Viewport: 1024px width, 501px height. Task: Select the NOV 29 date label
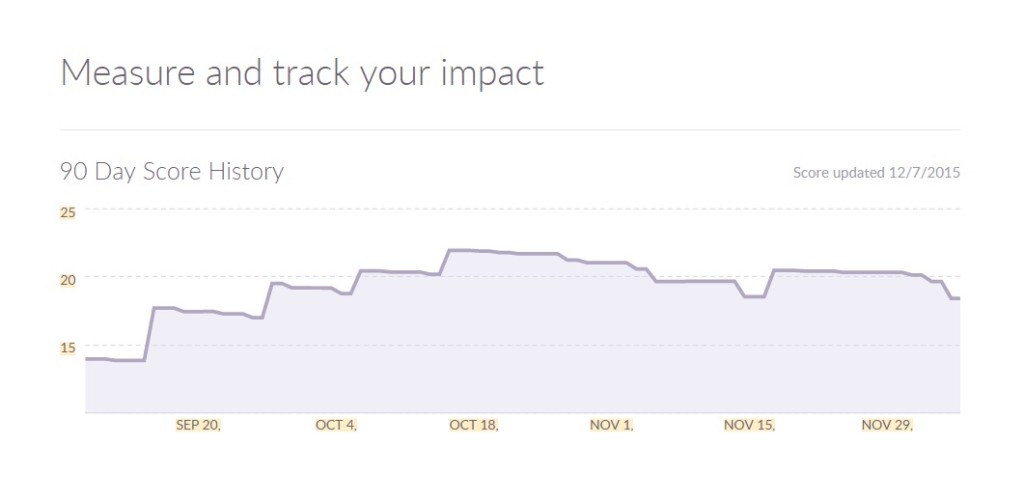(887, 425)
